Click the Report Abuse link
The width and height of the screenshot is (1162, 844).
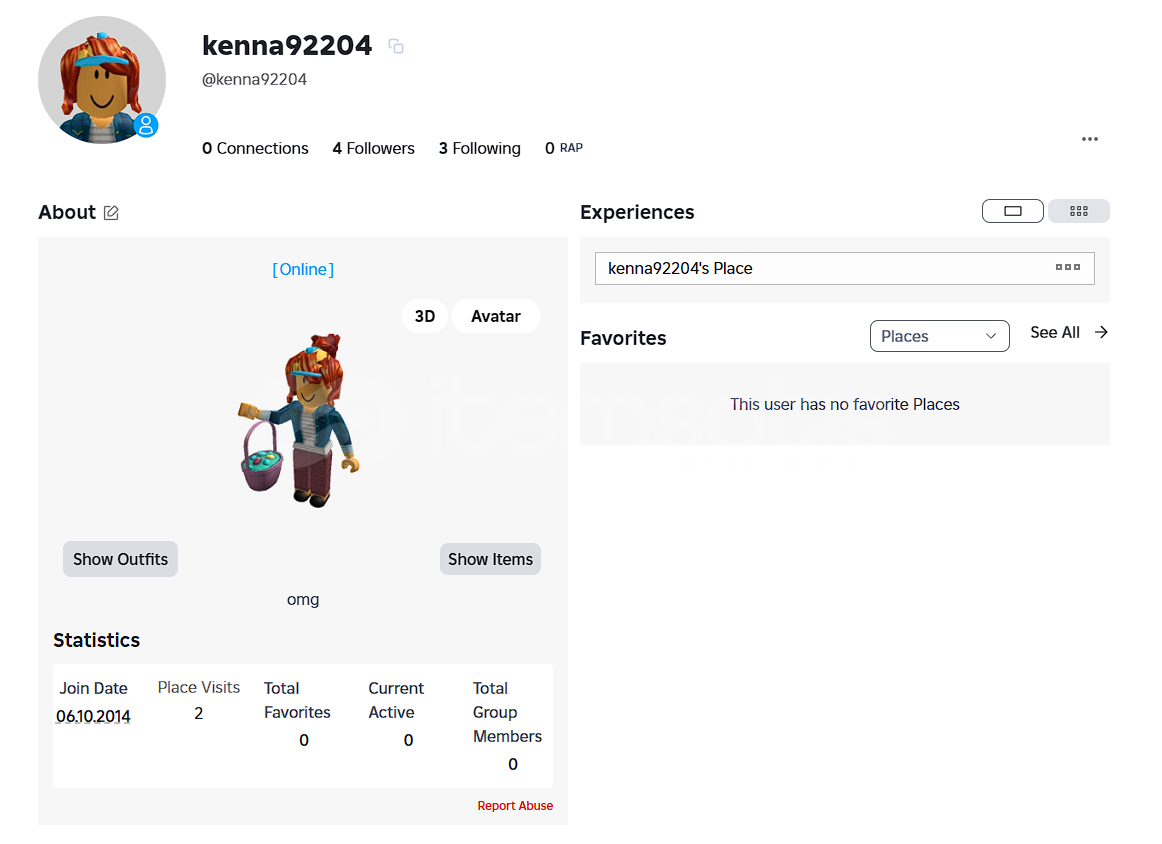[x=515, y=806]
